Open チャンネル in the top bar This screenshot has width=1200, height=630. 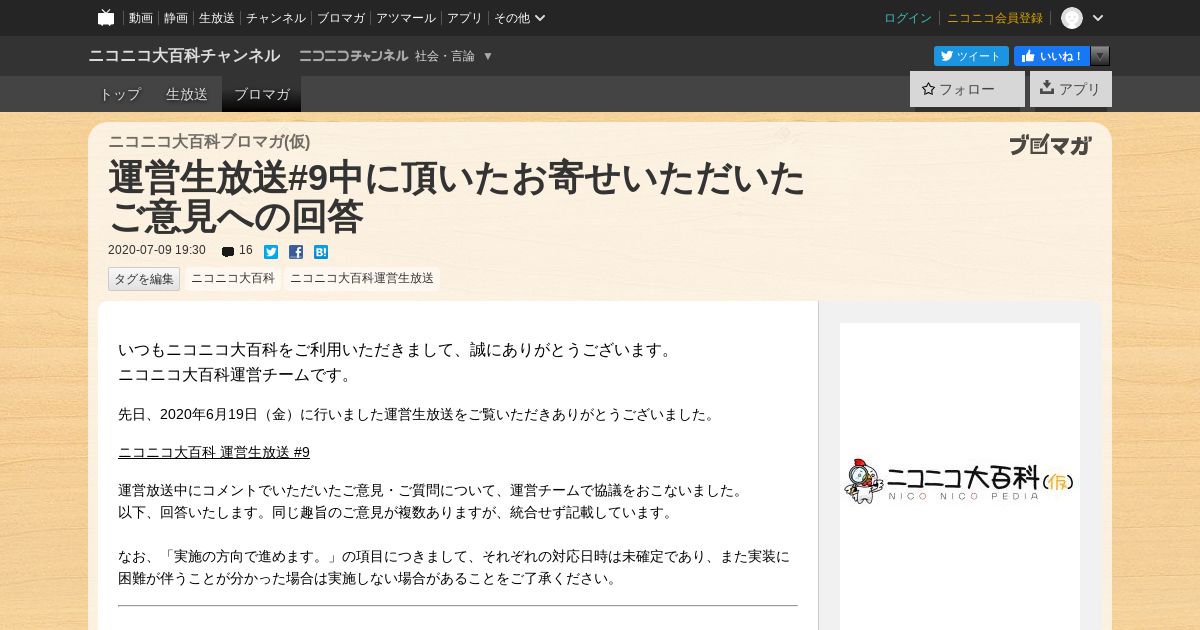[x=276, y=18]
